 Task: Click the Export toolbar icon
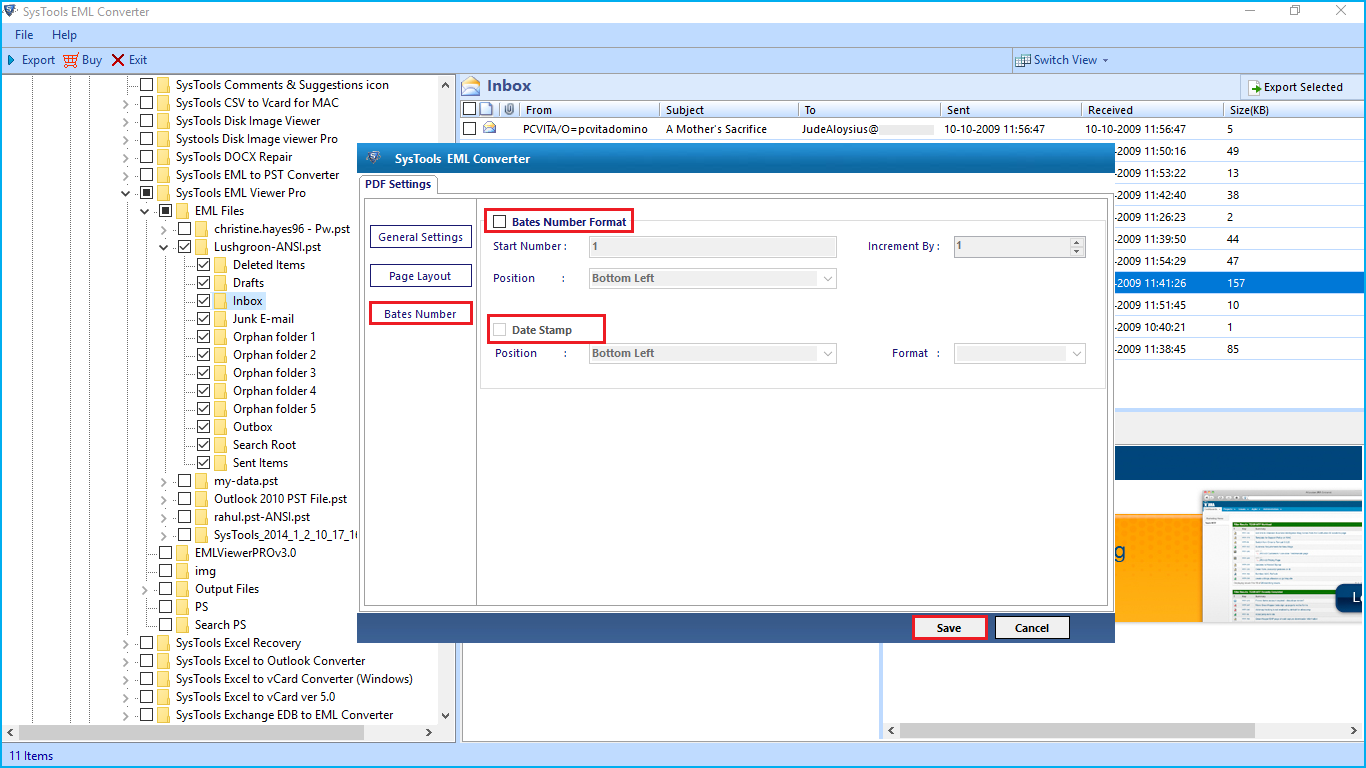coord(12,60)
